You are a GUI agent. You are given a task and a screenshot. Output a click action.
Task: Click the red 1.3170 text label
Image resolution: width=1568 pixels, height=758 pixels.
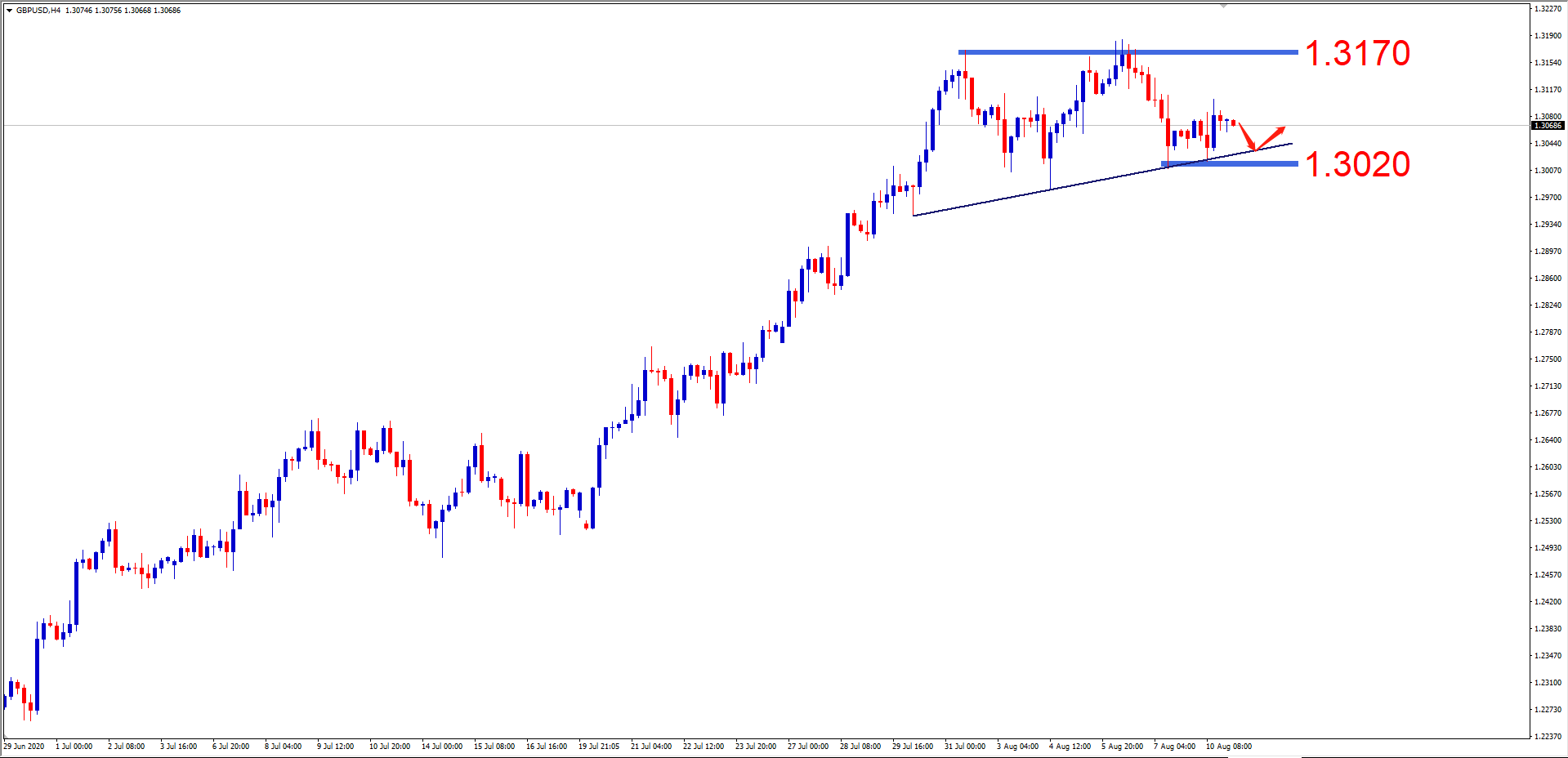click(x=1357, y=54)
